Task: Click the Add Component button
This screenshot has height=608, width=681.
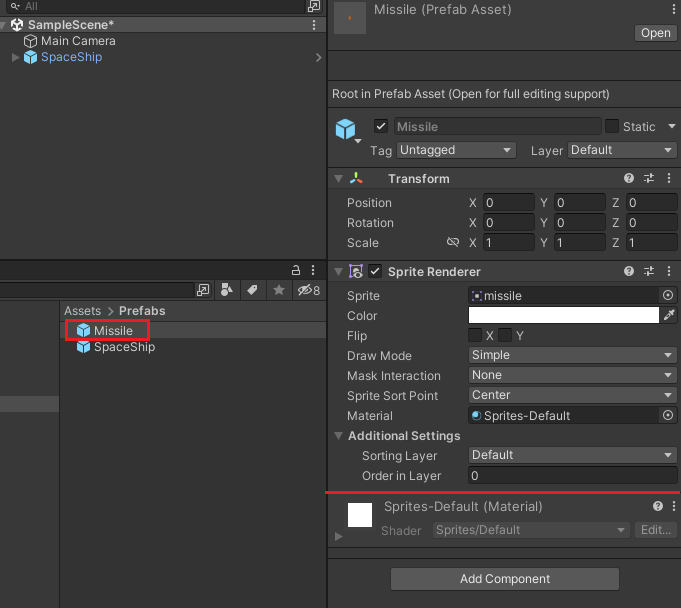Action: pyautogui.click(x=505, y=579)
